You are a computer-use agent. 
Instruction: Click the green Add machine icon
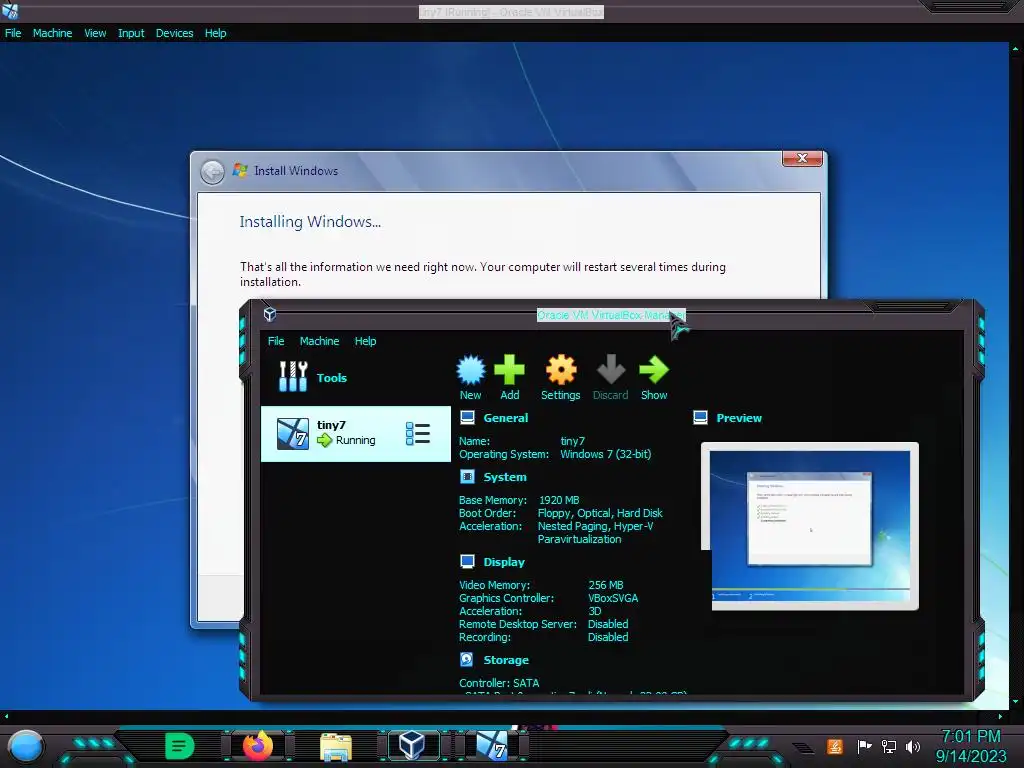[x=509, y=370]
